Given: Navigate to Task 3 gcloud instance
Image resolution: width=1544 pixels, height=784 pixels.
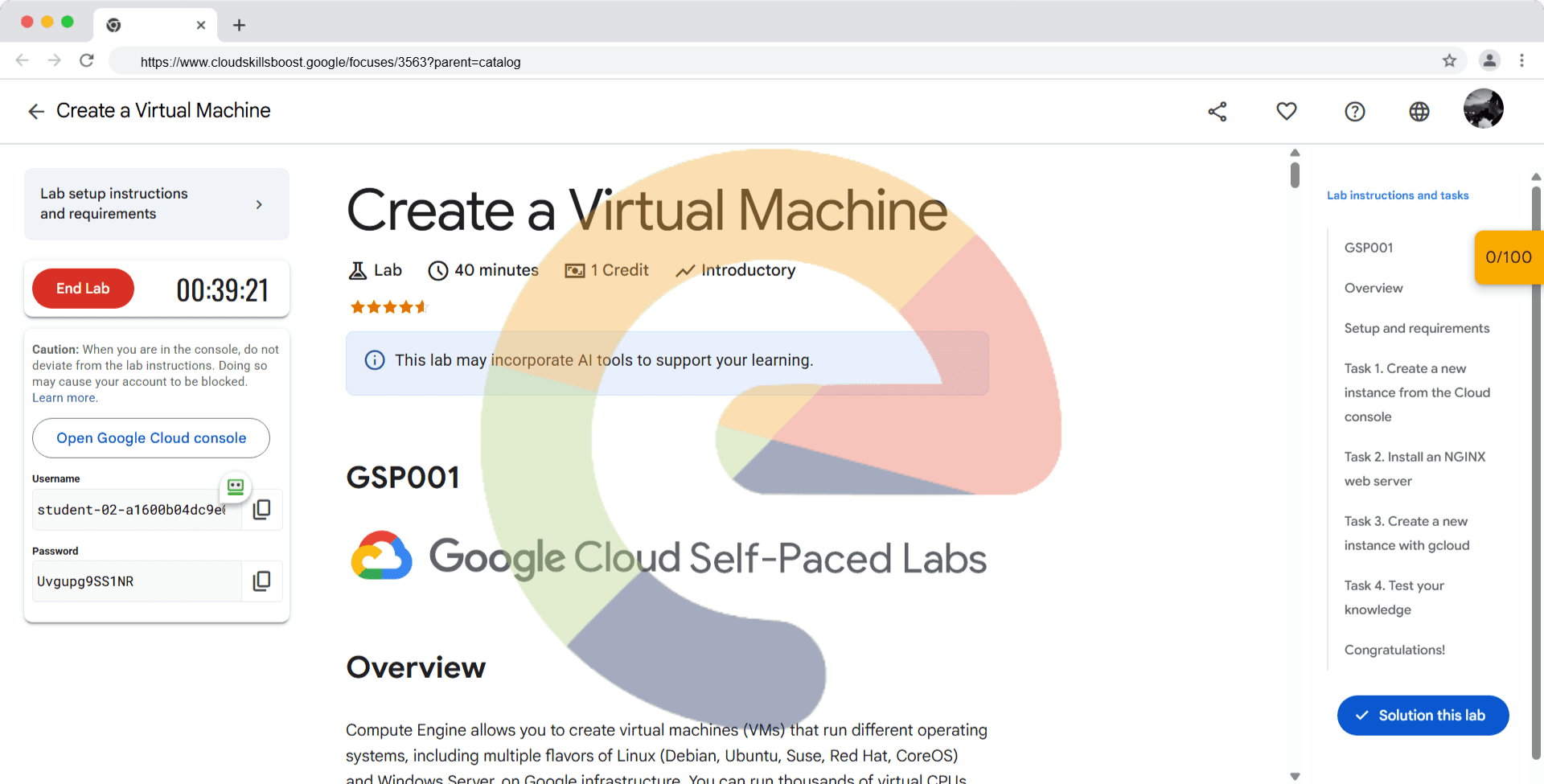Looking at the screenshot, I should [1406, 533].
